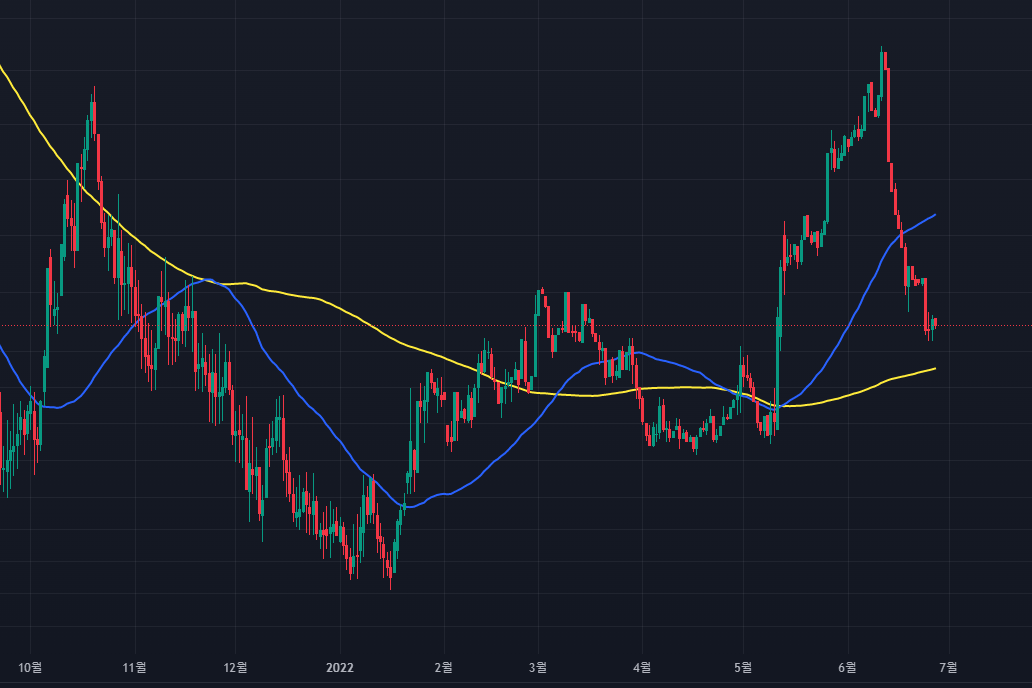Screen dimensions: 1032x688
Task: Select the 2022 year axis label
Action: click(340, 668)
